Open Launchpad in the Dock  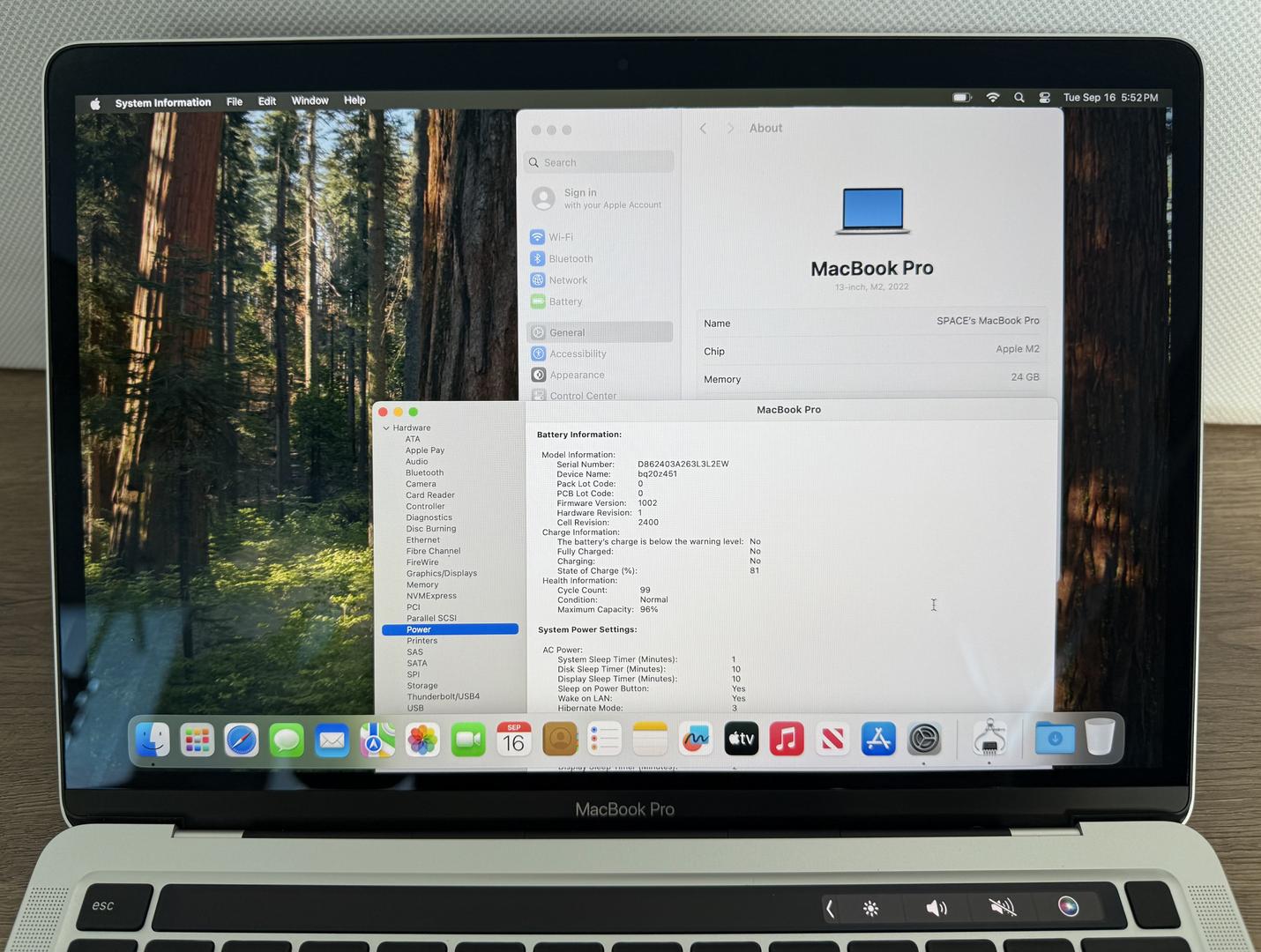click(198, 740)
